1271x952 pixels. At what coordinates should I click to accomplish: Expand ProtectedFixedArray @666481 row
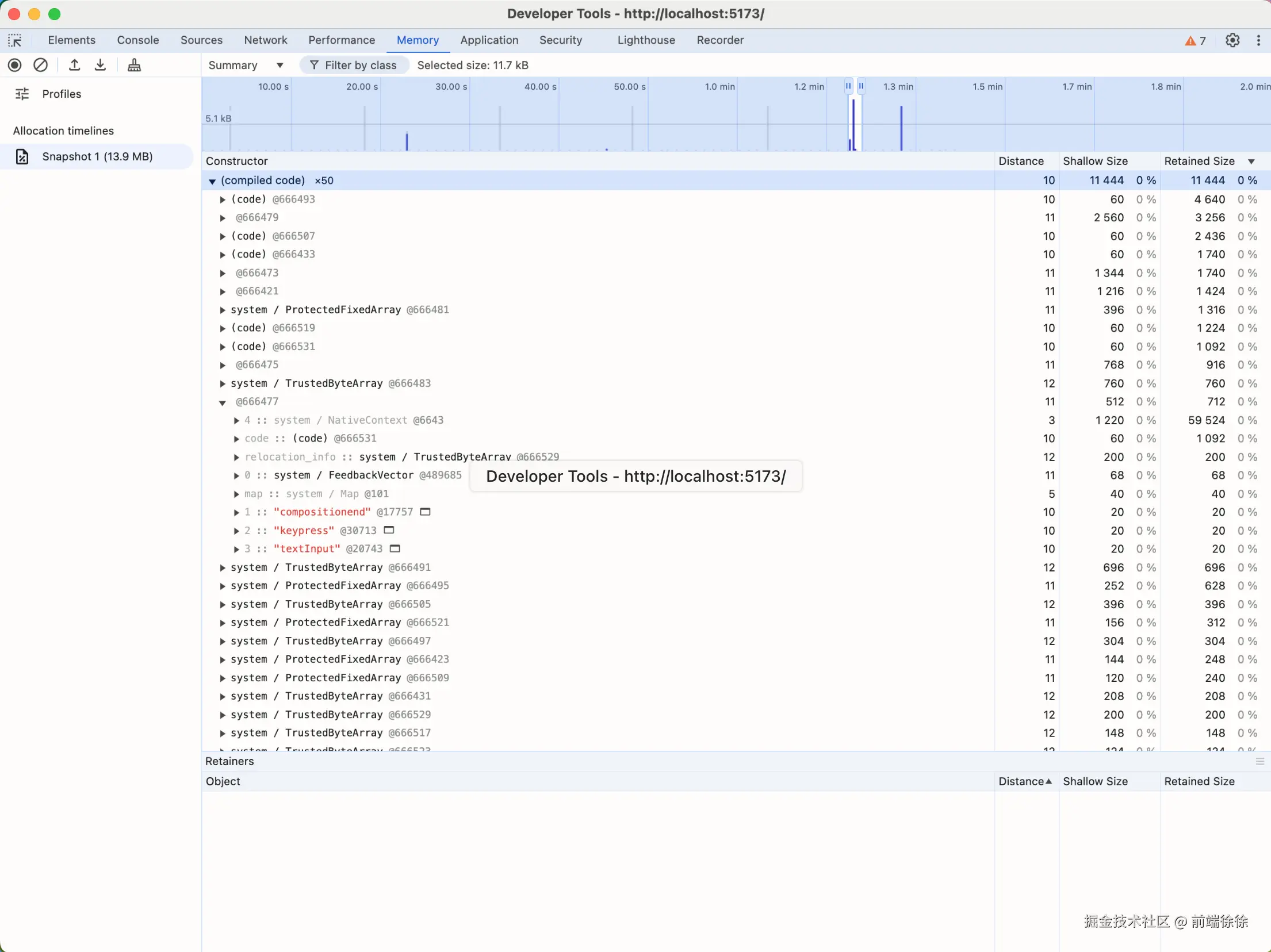coord(223,310)
